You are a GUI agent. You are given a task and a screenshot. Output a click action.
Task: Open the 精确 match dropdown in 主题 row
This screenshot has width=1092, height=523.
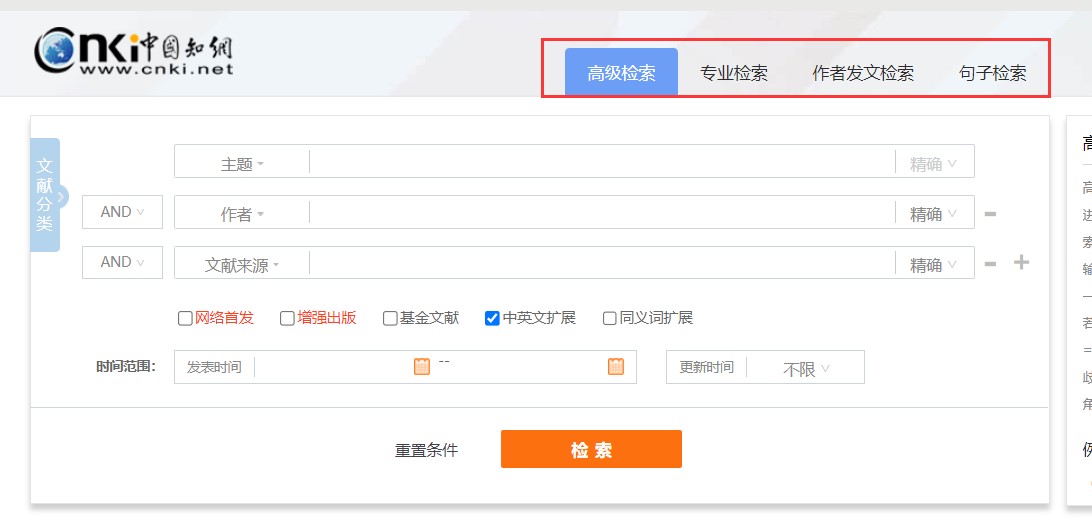(x=933, y=164)
